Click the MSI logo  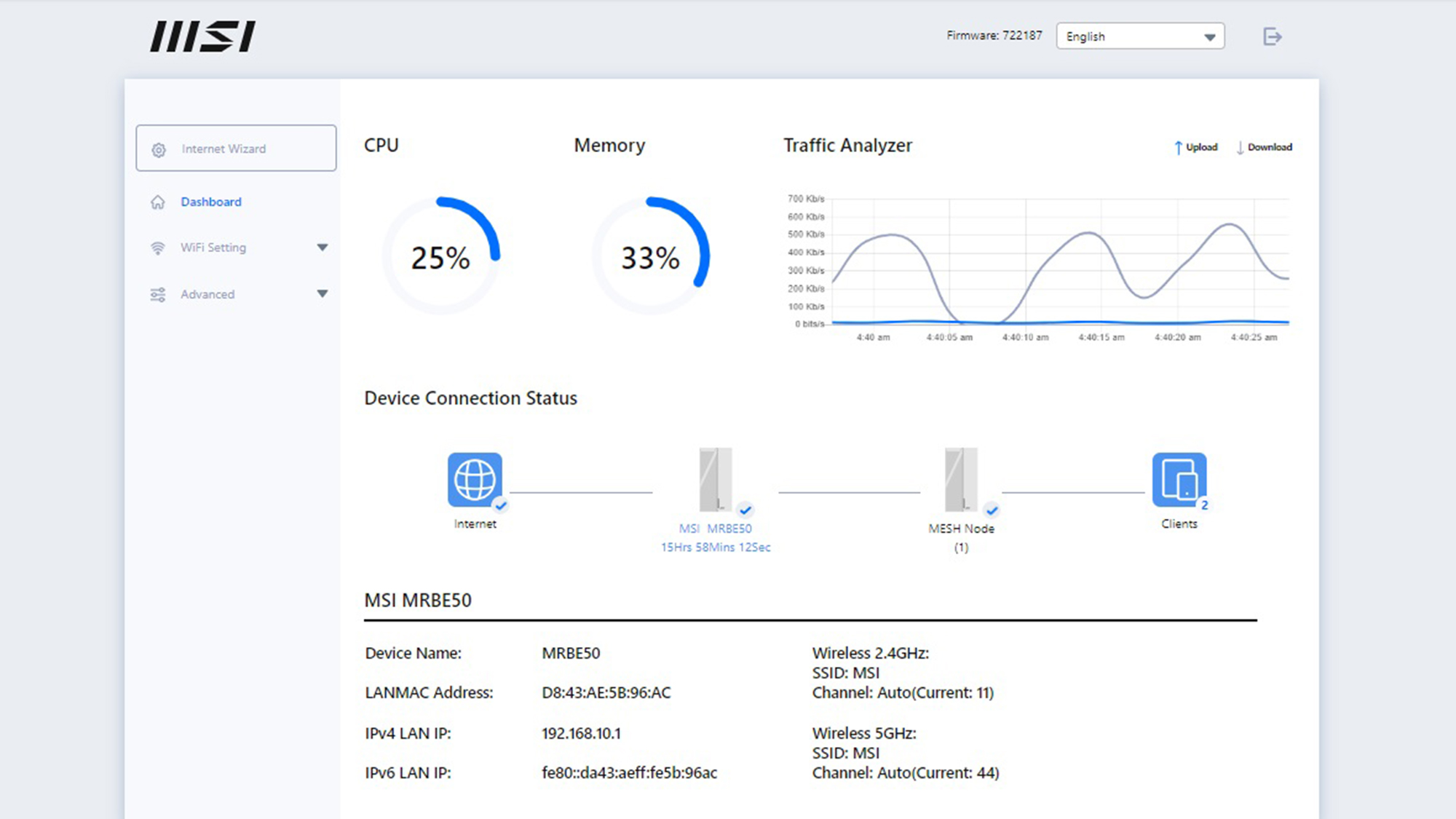click(x=203, y=36)
